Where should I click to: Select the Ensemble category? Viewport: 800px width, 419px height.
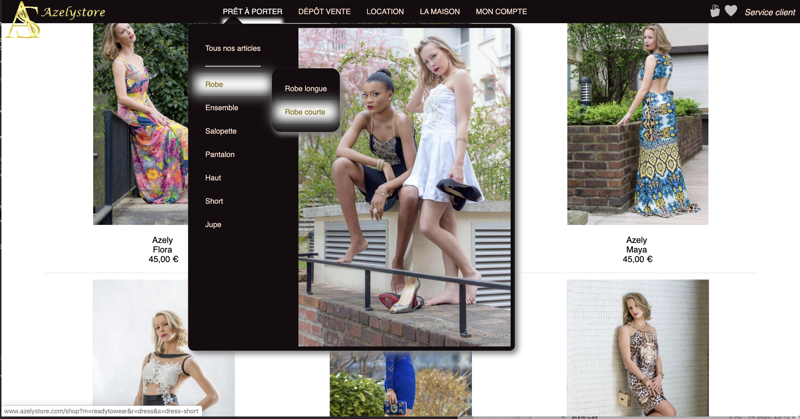(x=221, y=108)
